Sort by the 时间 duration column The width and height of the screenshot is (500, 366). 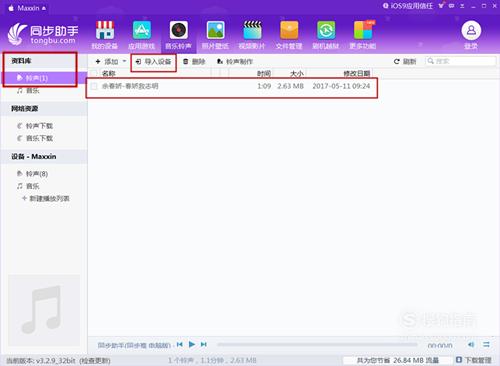point(264,73)
